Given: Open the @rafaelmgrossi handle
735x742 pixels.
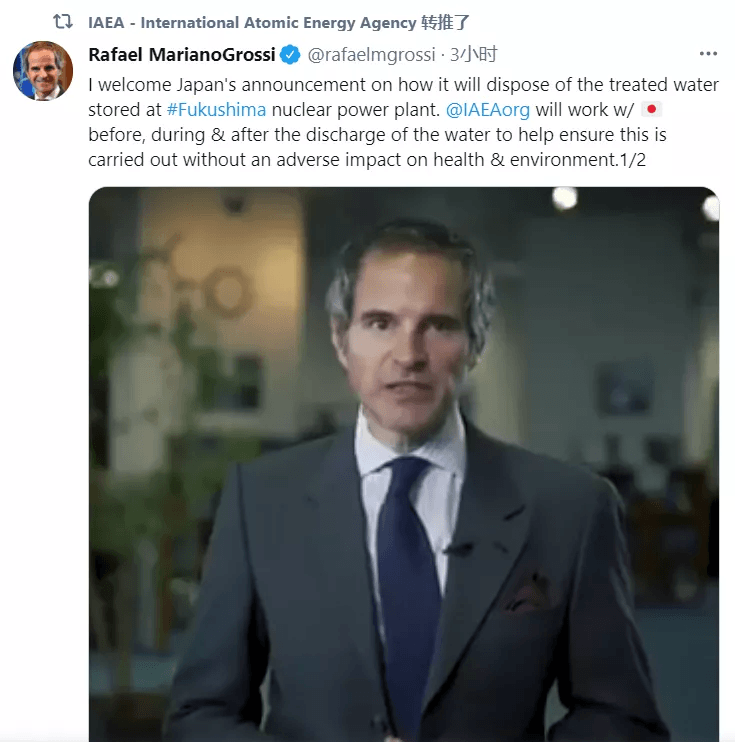Looking at the screenshot, I should tap(371, 55).
